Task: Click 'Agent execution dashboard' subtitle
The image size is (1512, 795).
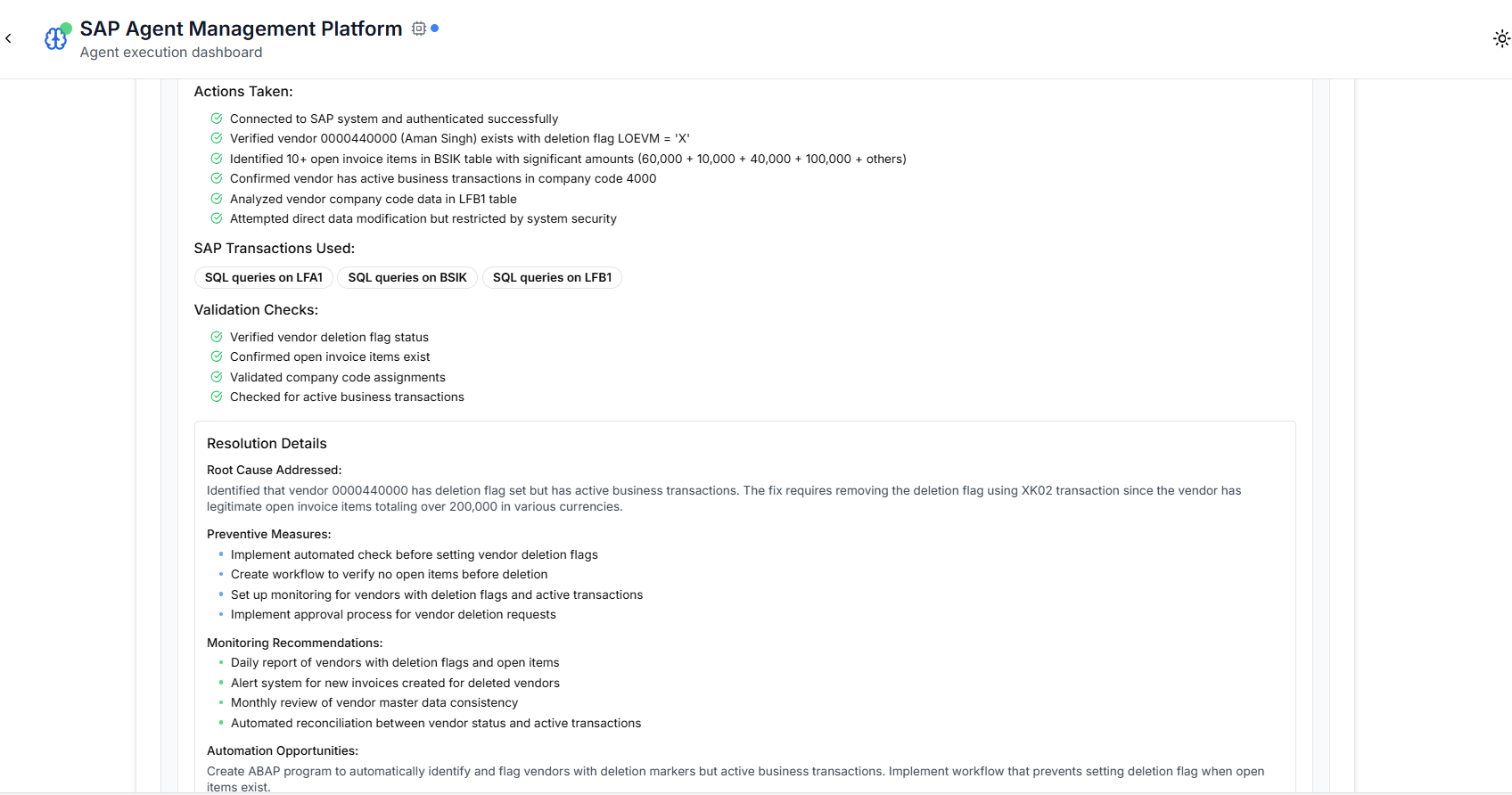Action: point(171,53)
